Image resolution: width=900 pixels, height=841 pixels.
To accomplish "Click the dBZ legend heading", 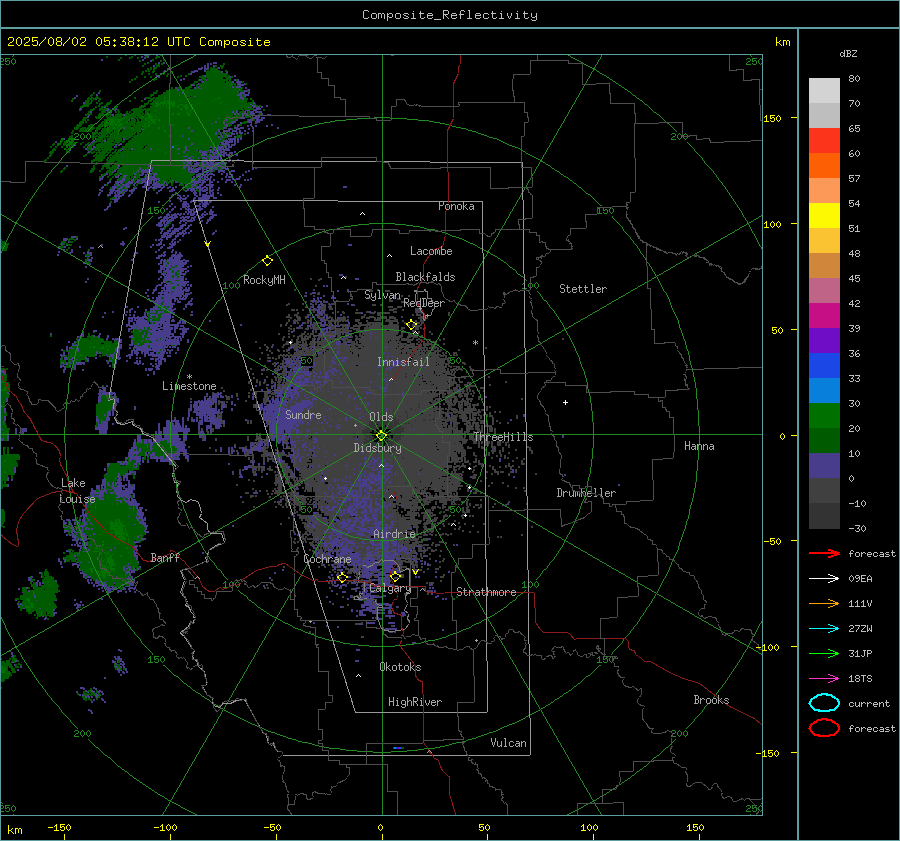I will (x=848, y=53).
